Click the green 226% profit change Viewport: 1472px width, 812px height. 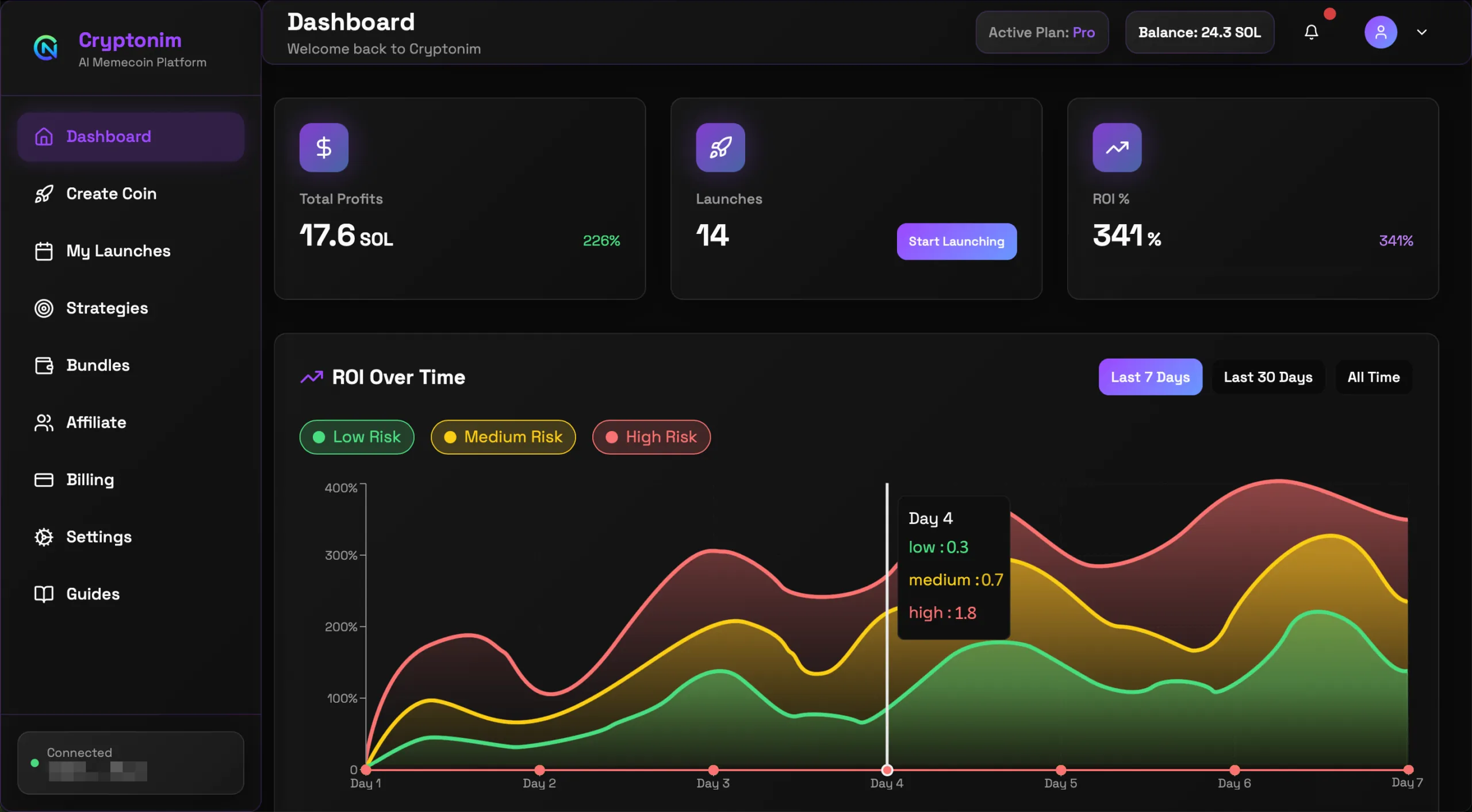coord(601,241)
